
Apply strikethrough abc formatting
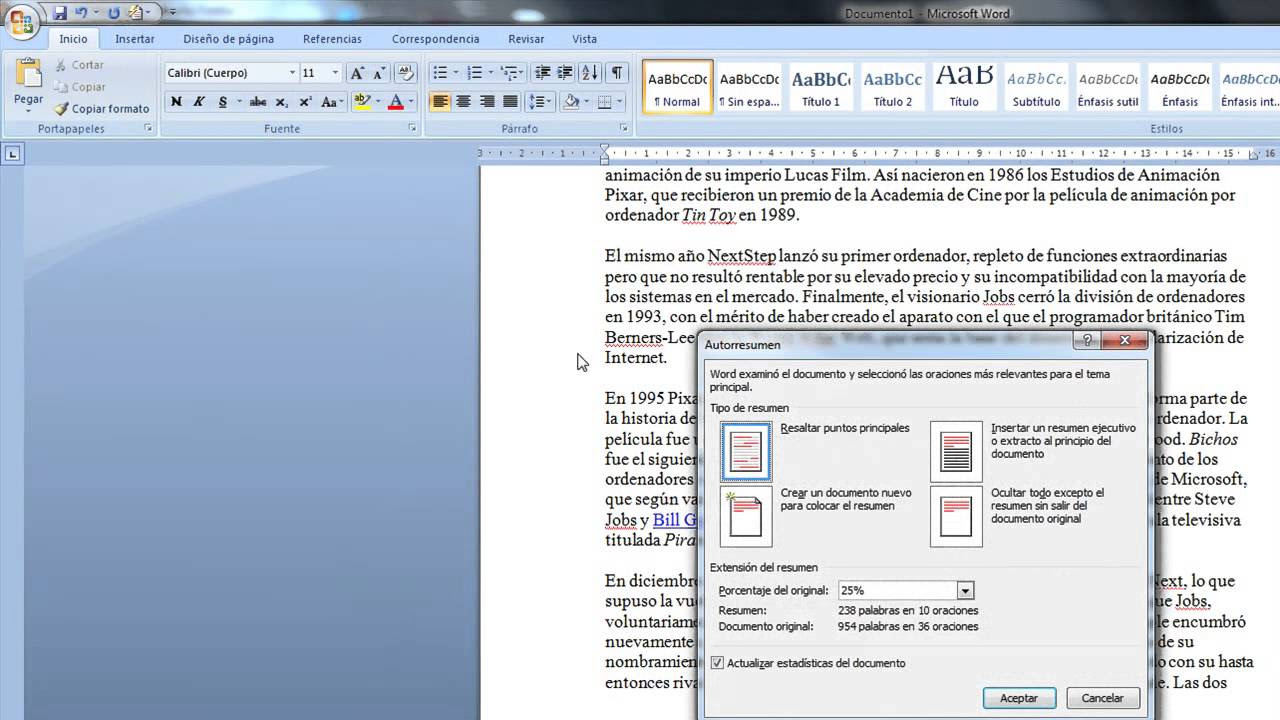(x=258, y=101)
